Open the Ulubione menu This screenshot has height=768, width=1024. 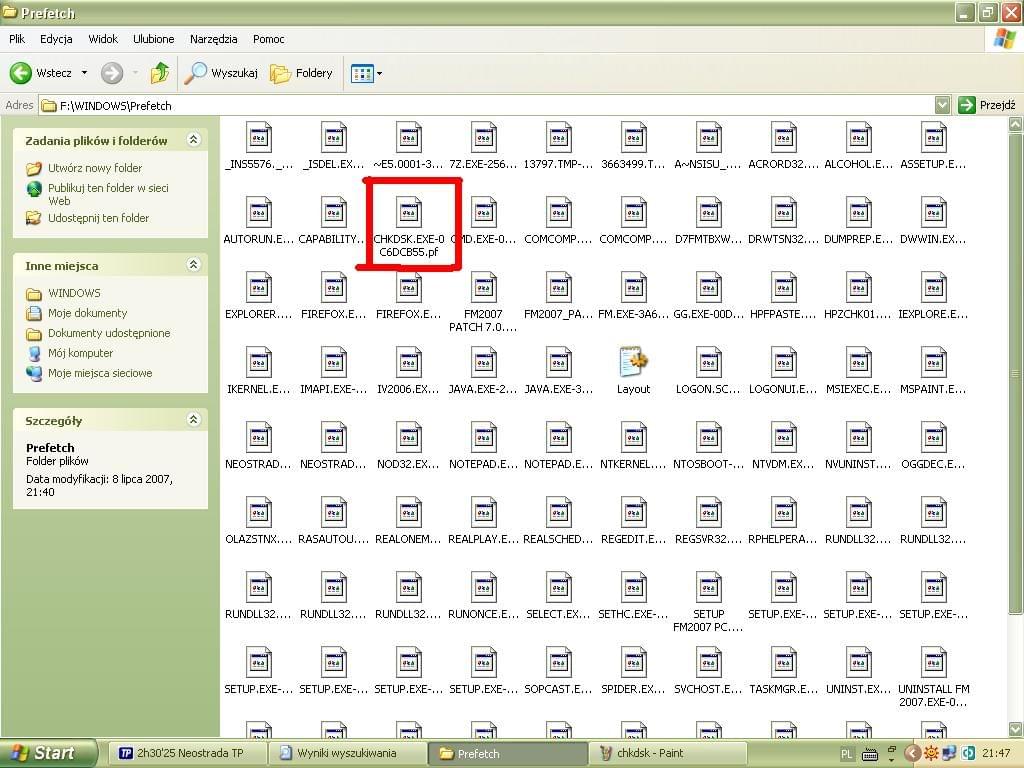pyautogui.click(x=153, y=39)
